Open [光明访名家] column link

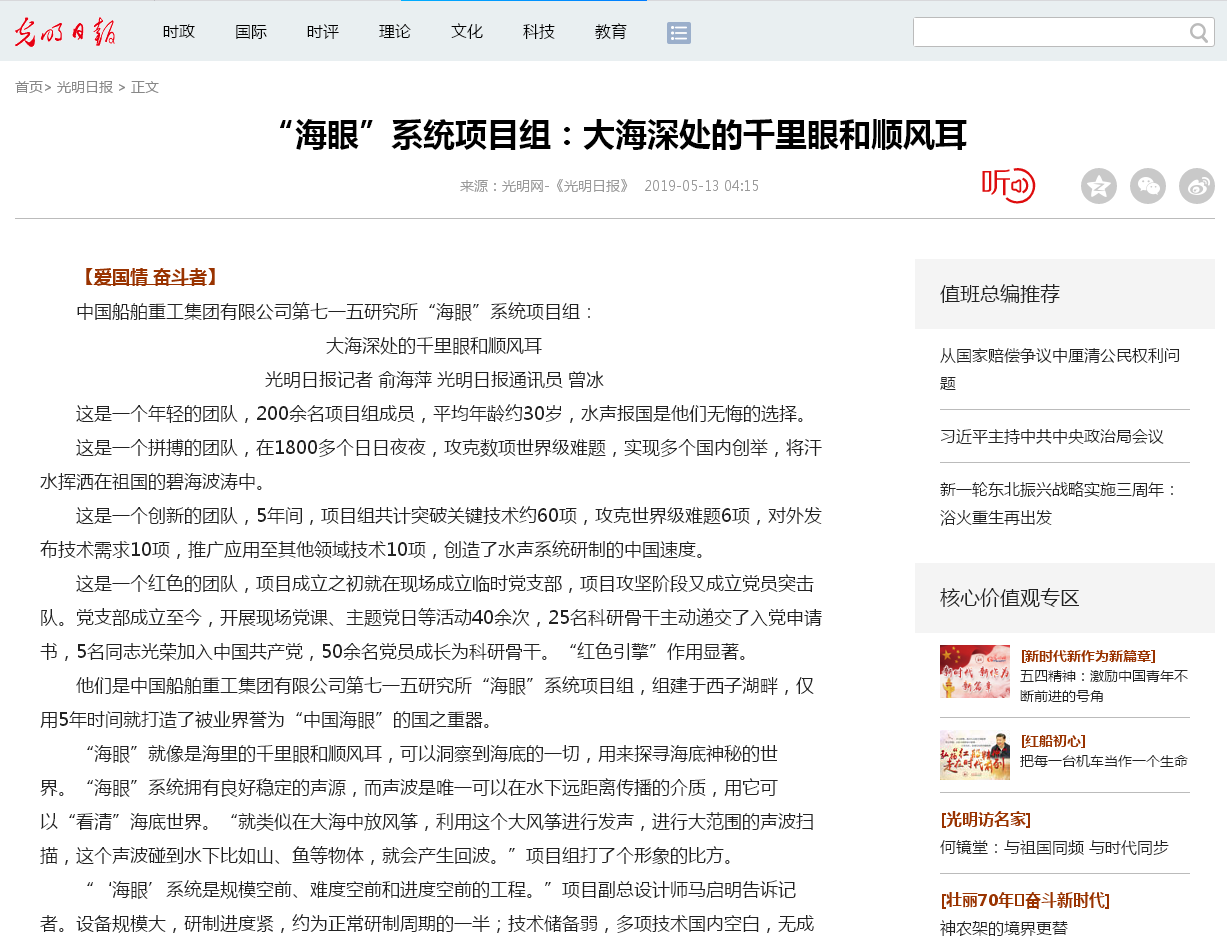point(986,820)
